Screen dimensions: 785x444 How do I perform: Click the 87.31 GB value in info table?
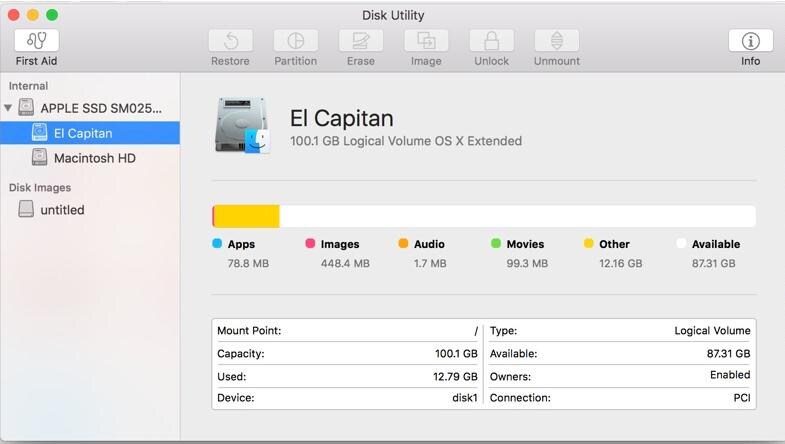pyautogui.click(x=728, y=353)
